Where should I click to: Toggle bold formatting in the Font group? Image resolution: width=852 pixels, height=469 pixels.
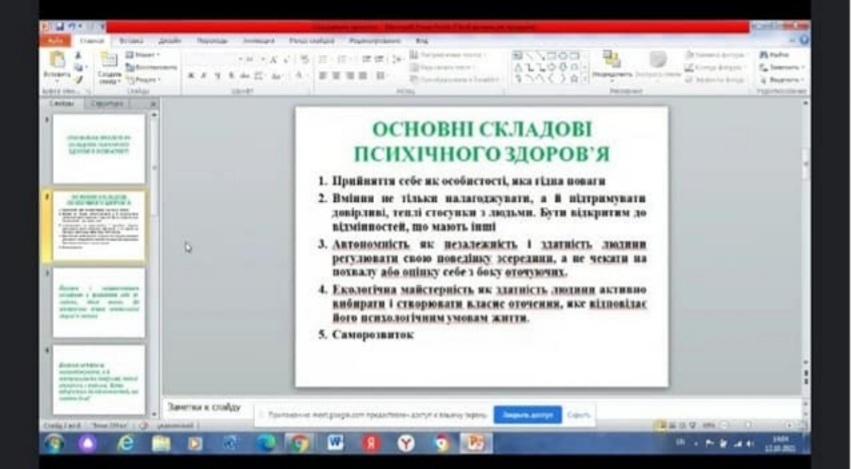[x=190, y=76]
